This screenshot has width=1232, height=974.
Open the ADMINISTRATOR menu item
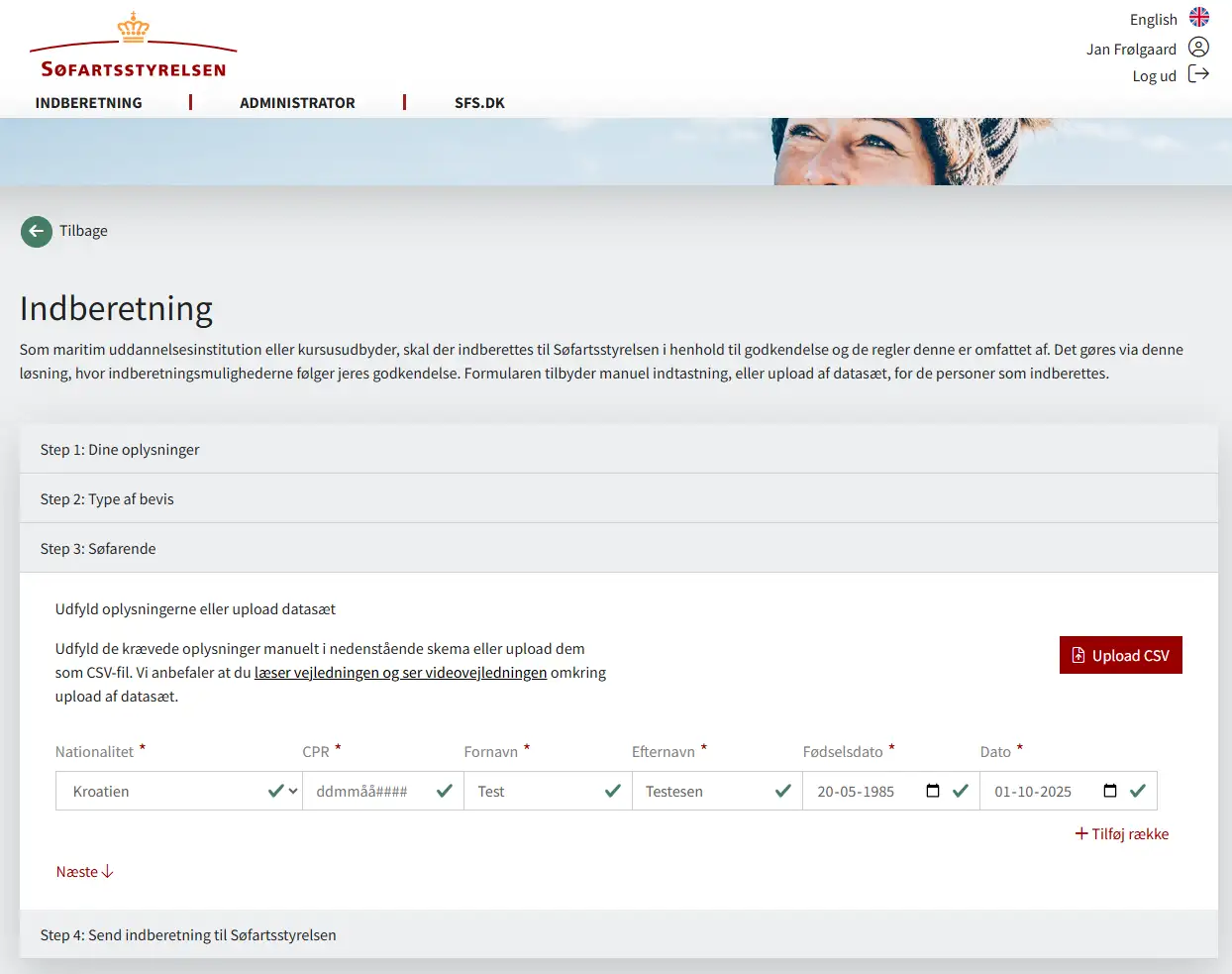click(297, 103)
